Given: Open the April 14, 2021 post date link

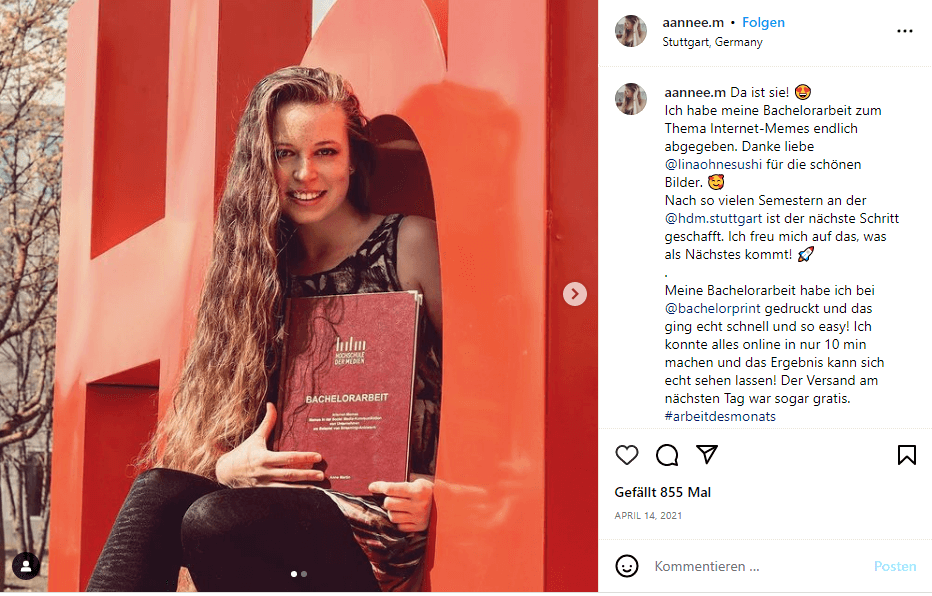Looking at the screenshot, I should pyautogui.click(x=648, y=516).
